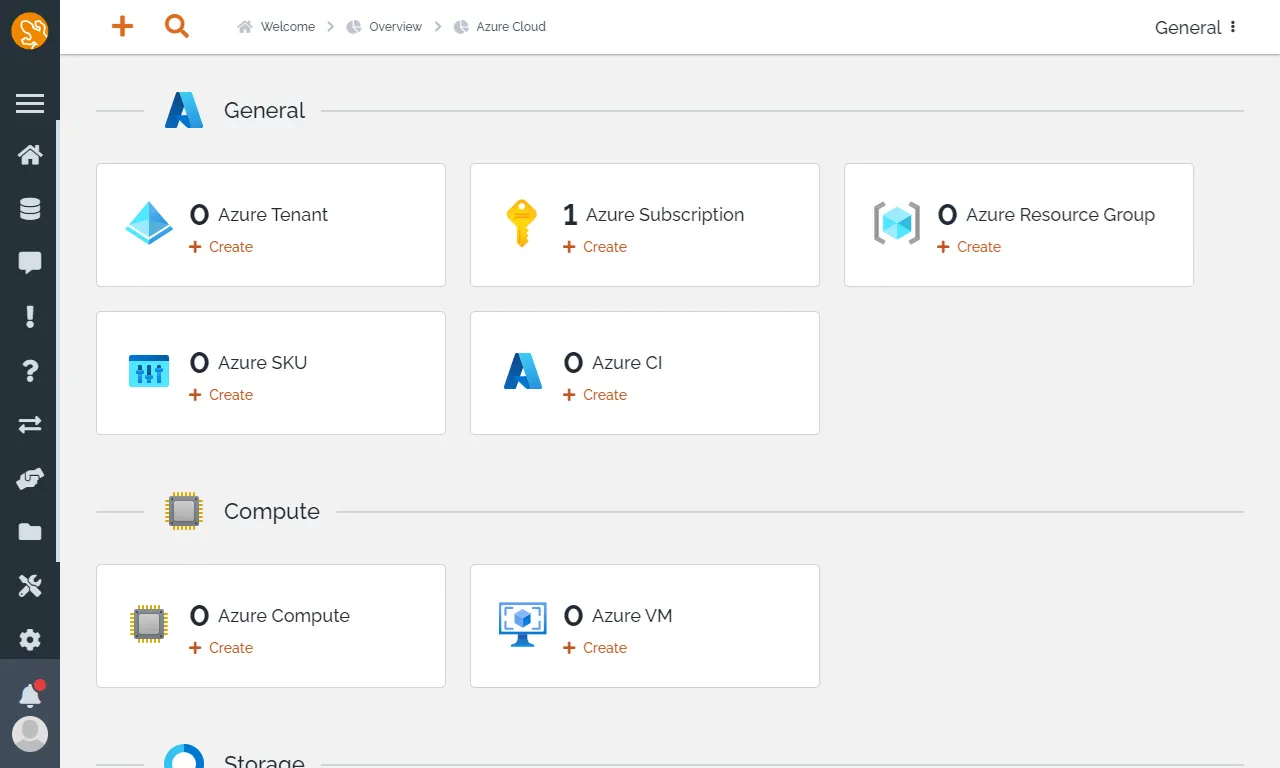Create a new Azure Resource Group
This screenshot has height=768, width=1280.
pyautogui.click(x=970, y=247)
